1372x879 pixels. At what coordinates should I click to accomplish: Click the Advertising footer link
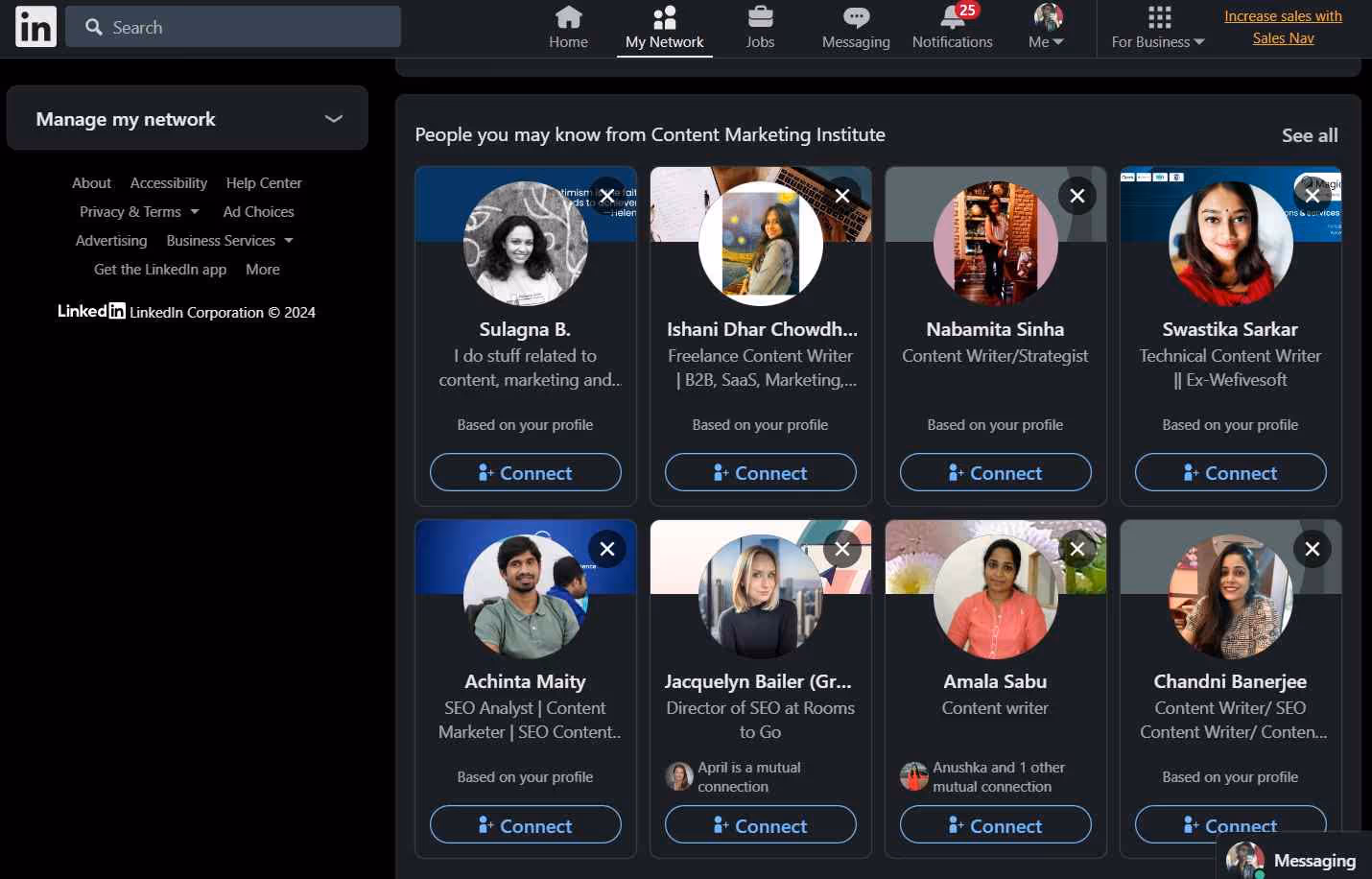tap(111, 240)
